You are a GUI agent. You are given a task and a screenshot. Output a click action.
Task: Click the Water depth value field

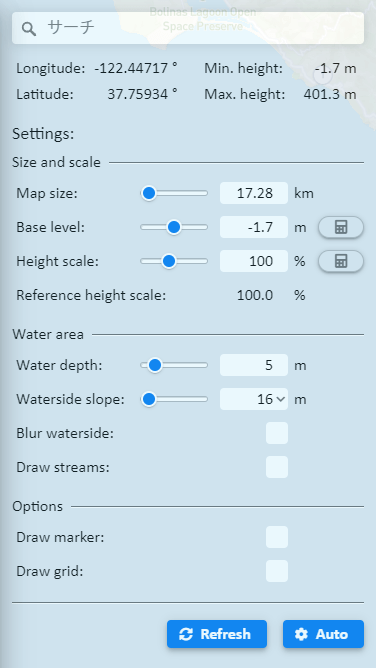point(254,365)
